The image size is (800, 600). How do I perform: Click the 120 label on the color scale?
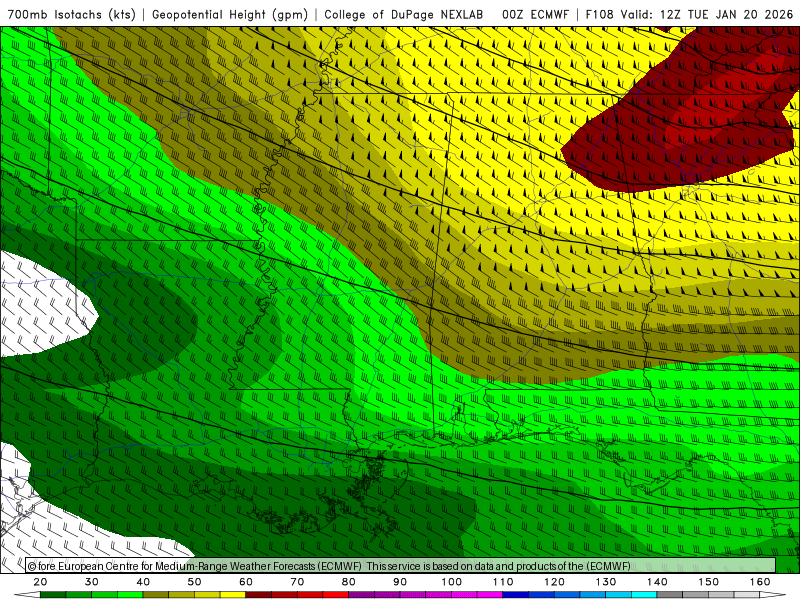pos(555,582)
